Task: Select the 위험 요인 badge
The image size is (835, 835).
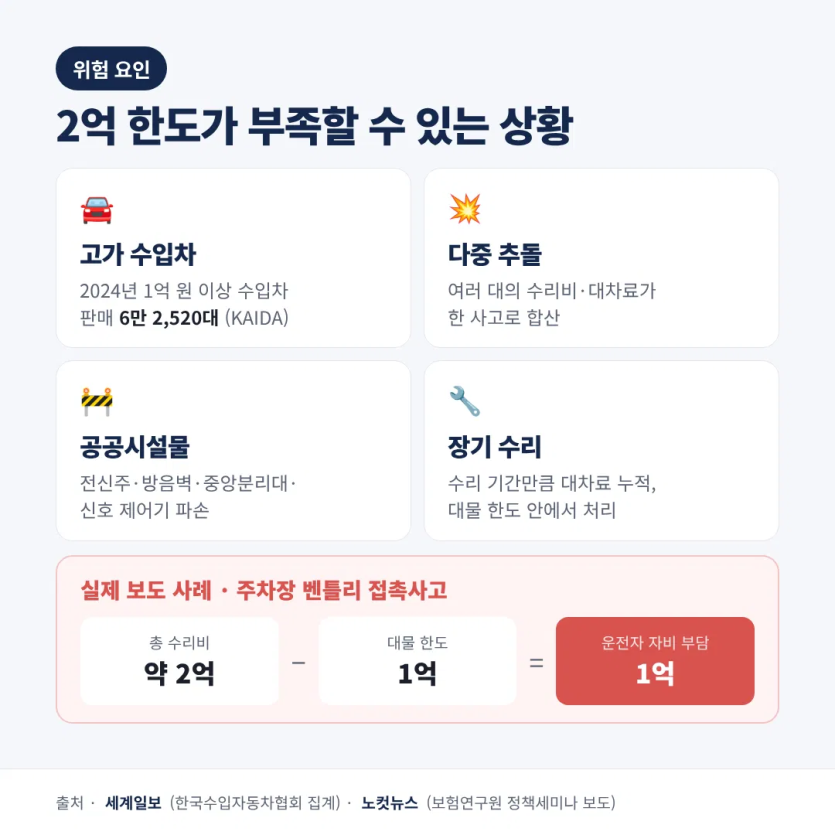Action: point(111,69)
